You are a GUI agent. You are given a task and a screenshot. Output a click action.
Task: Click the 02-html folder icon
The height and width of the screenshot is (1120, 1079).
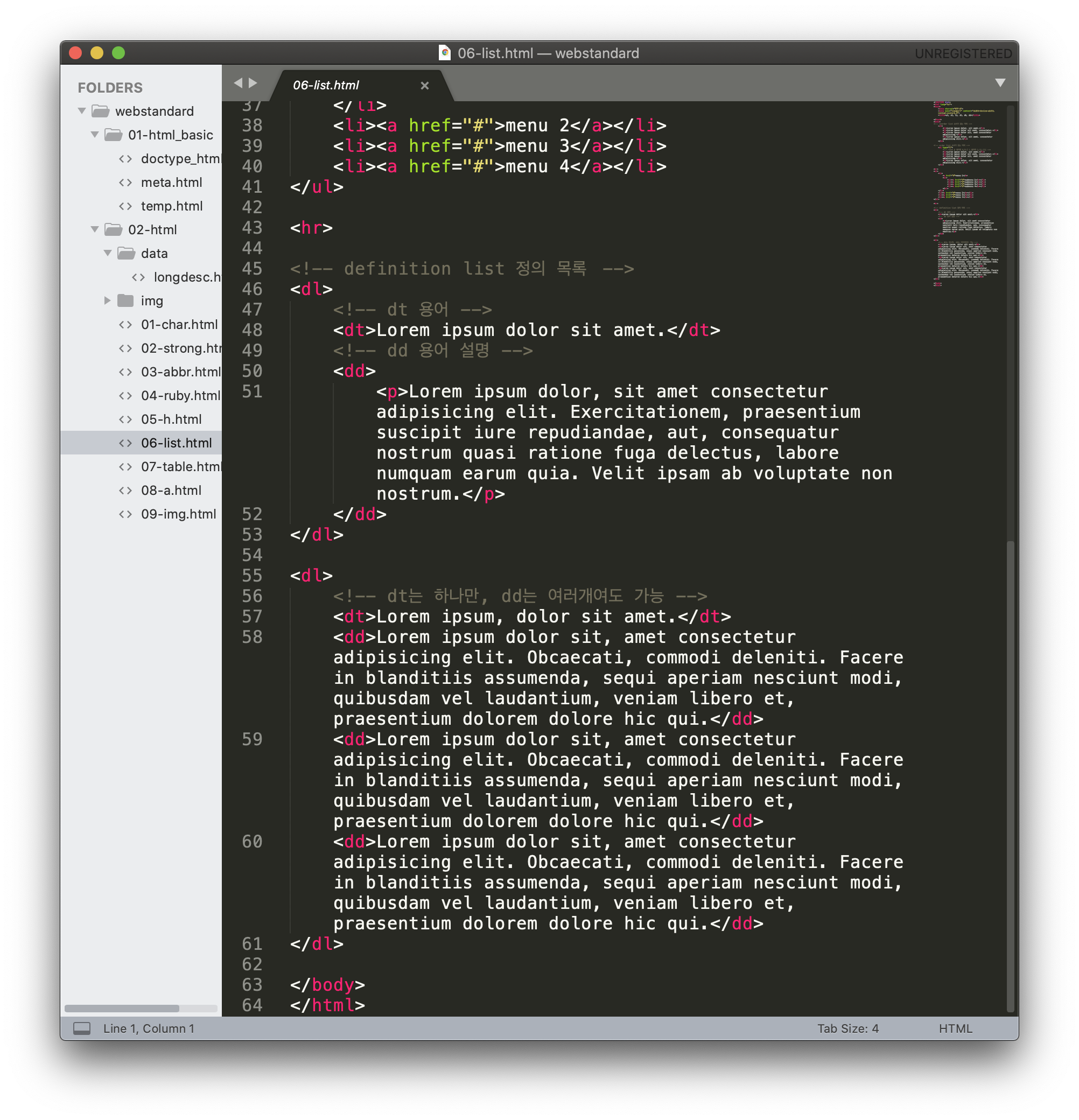click(114, 230)
